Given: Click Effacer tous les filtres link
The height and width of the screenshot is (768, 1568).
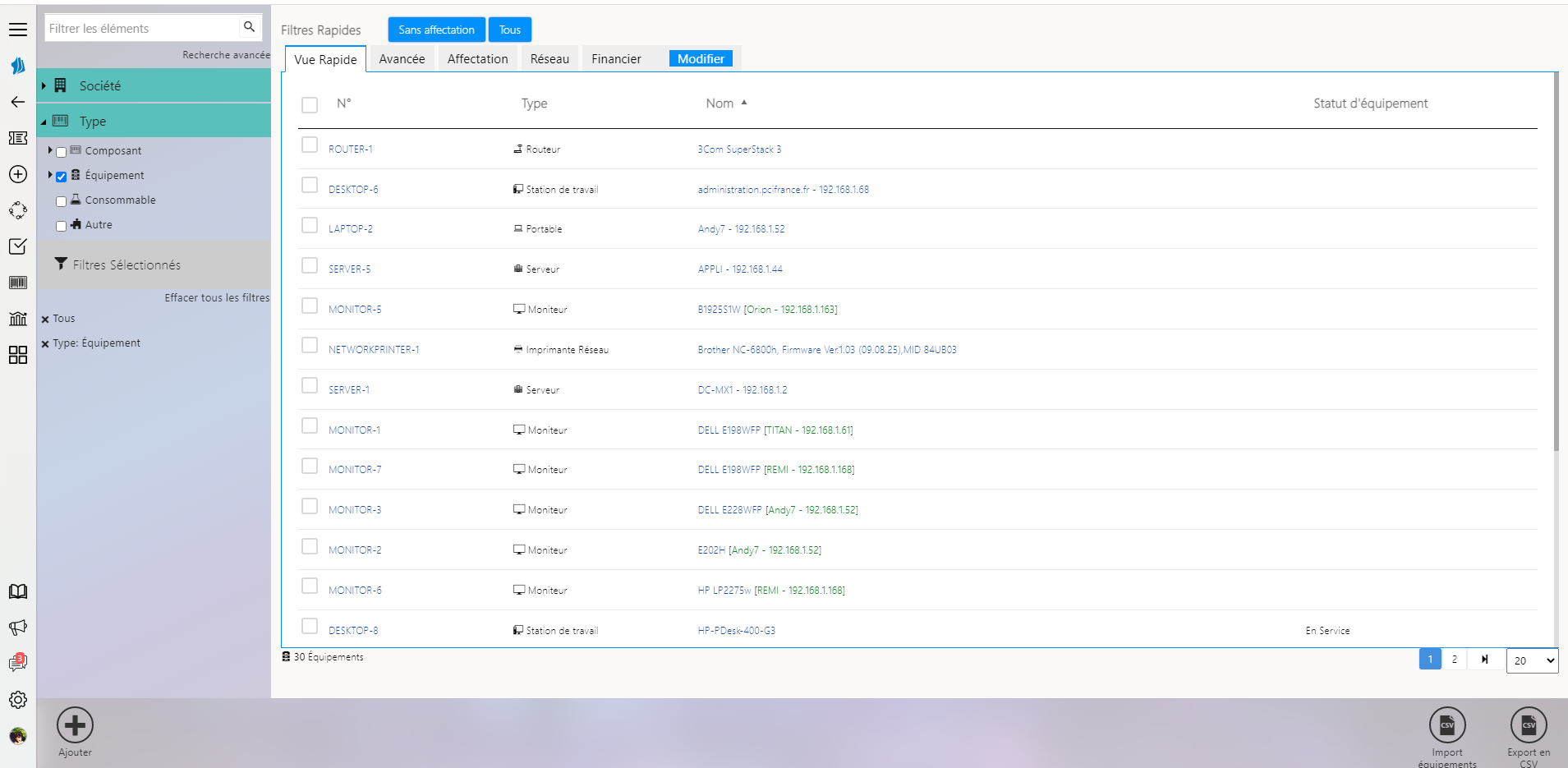Looking at the screenshot, I should pyautogui.click(x=217, y=298).
